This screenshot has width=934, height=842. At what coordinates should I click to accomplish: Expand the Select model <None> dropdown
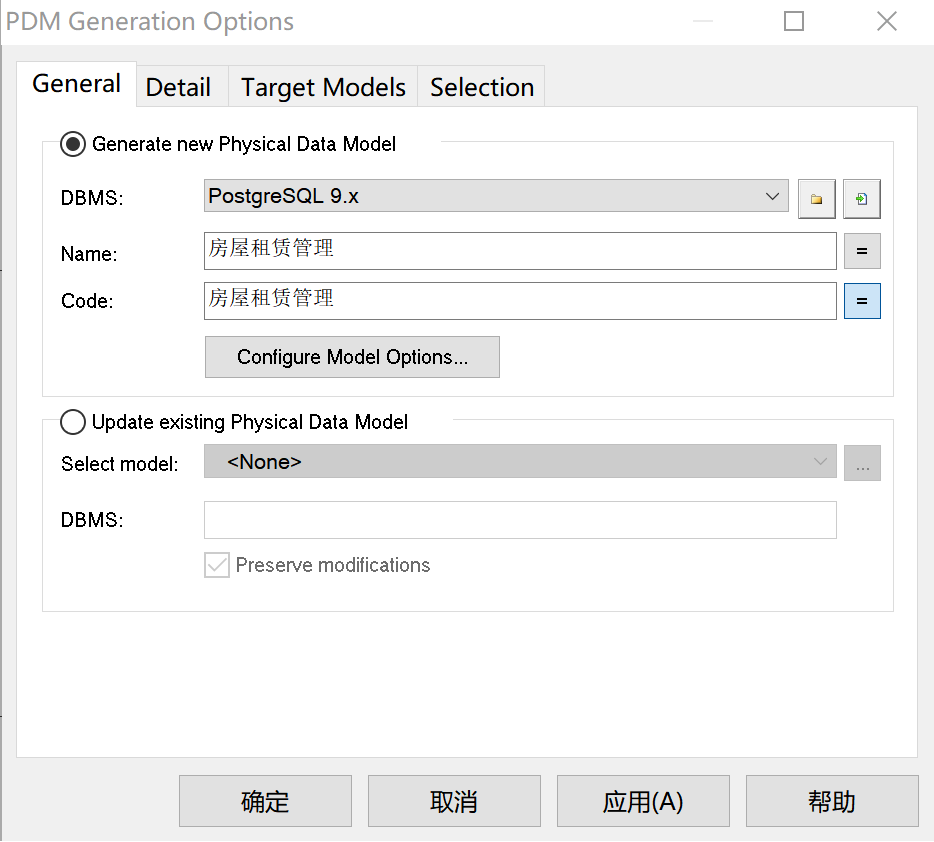click(x=520, y=462)
